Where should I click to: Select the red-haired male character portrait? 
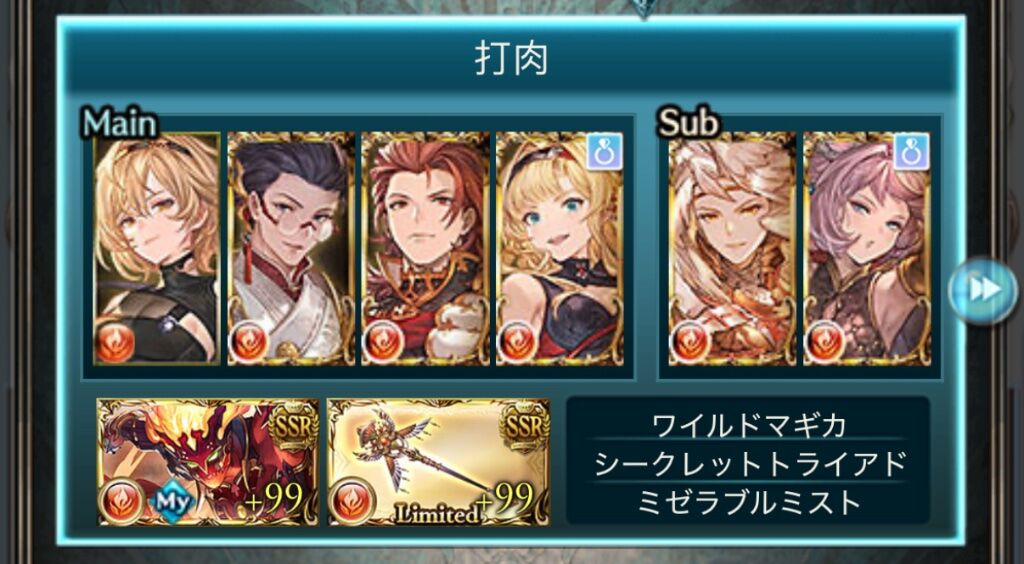(425, 249)
